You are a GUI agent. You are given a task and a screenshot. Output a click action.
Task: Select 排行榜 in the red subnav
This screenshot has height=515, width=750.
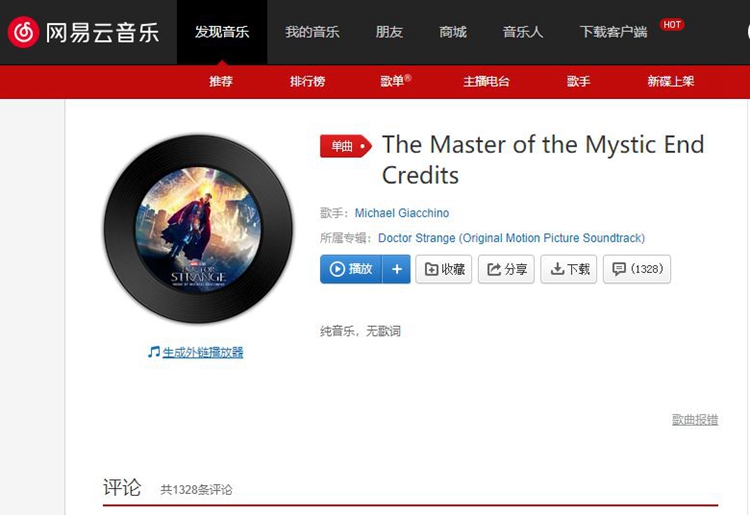[308, 81]
